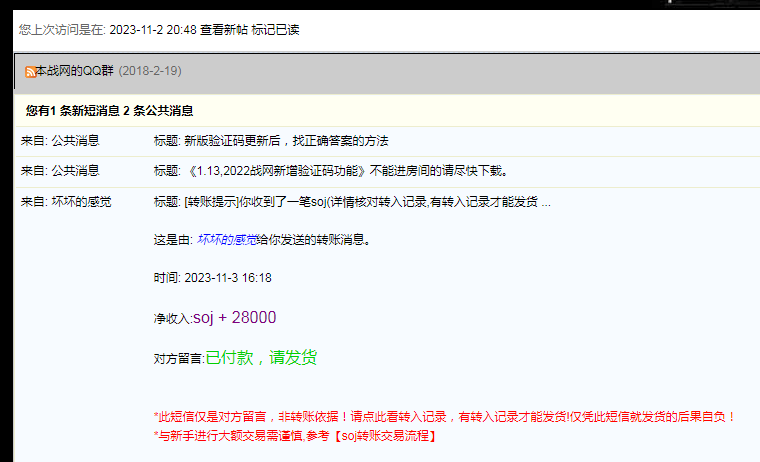Click the orange RSS feed icon

[31, 72]
